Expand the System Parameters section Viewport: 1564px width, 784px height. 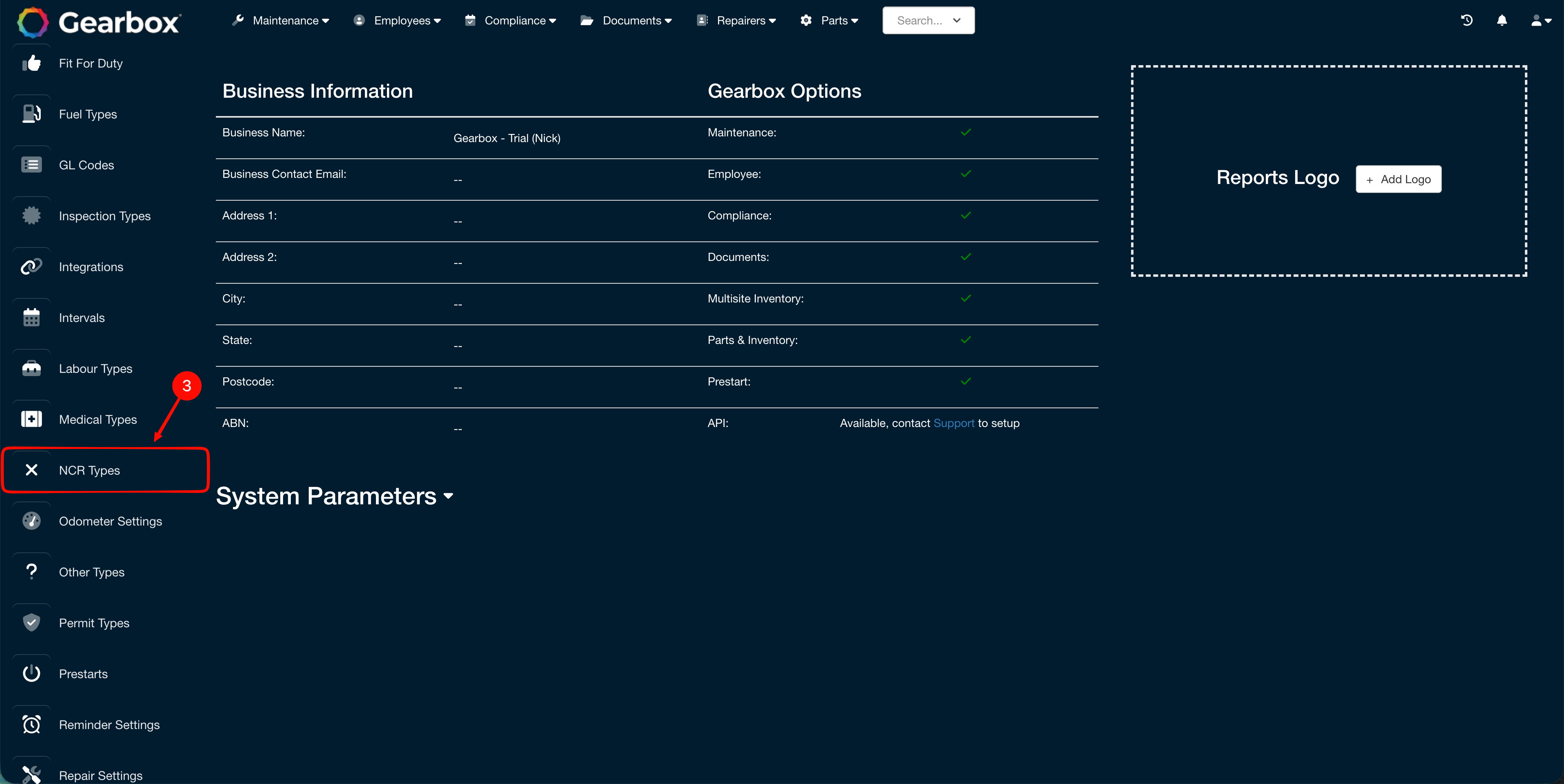pos(334,496)
